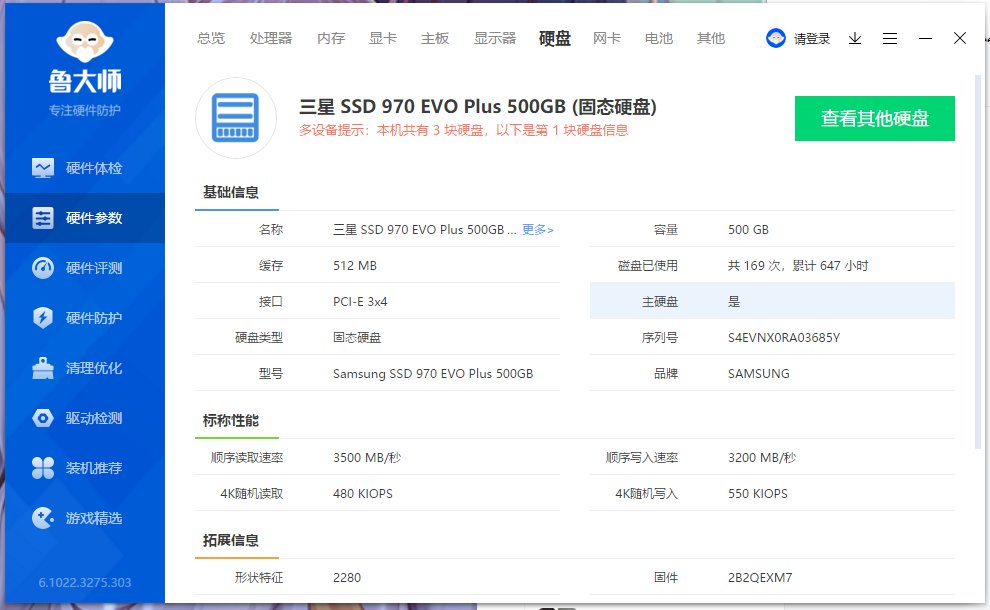Click the 共 169 次 usage value

[798, 266]
